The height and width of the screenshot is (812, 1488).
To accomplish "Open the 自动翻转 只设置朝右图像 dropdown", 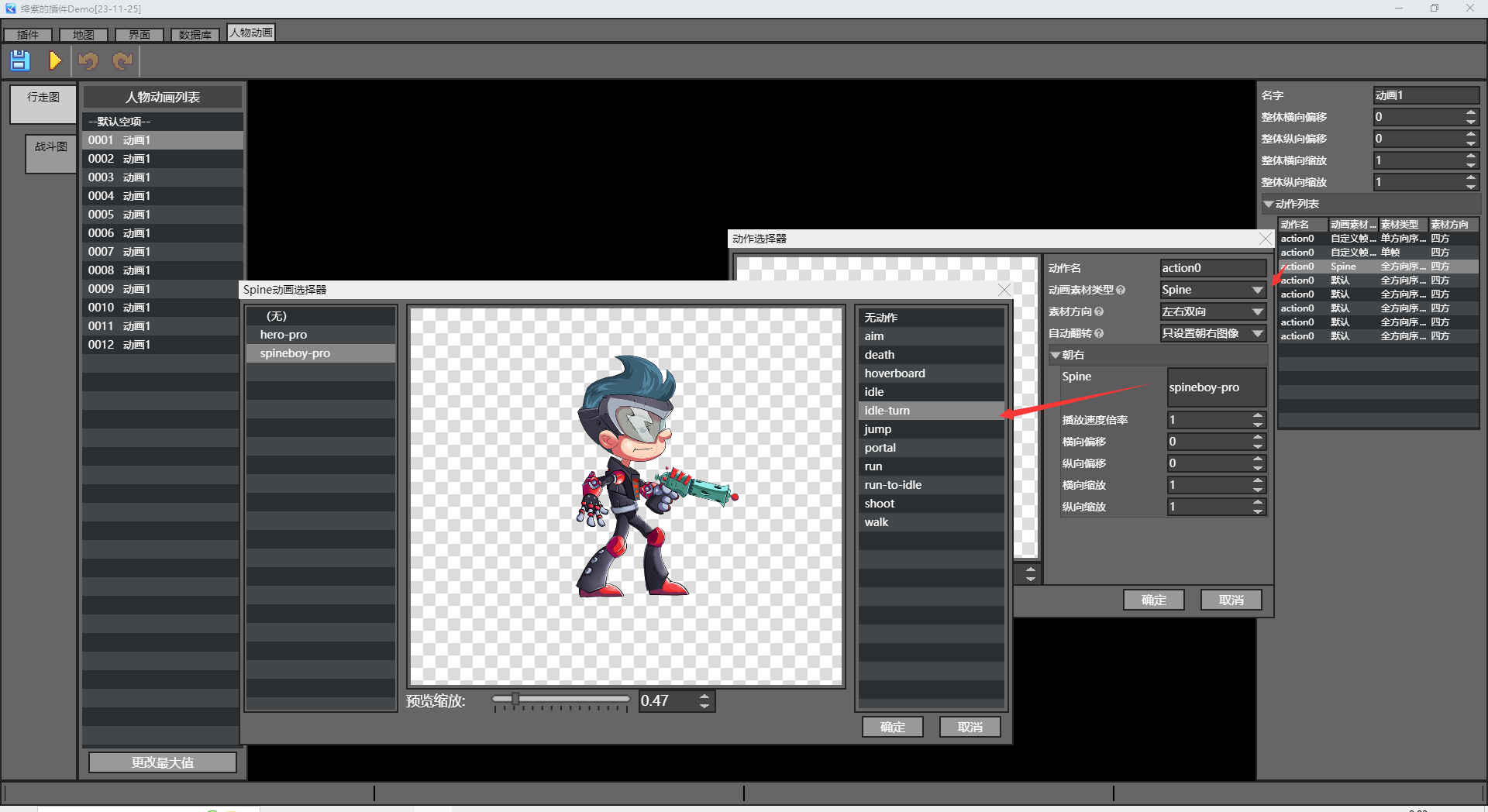I will coord(1213,333).
